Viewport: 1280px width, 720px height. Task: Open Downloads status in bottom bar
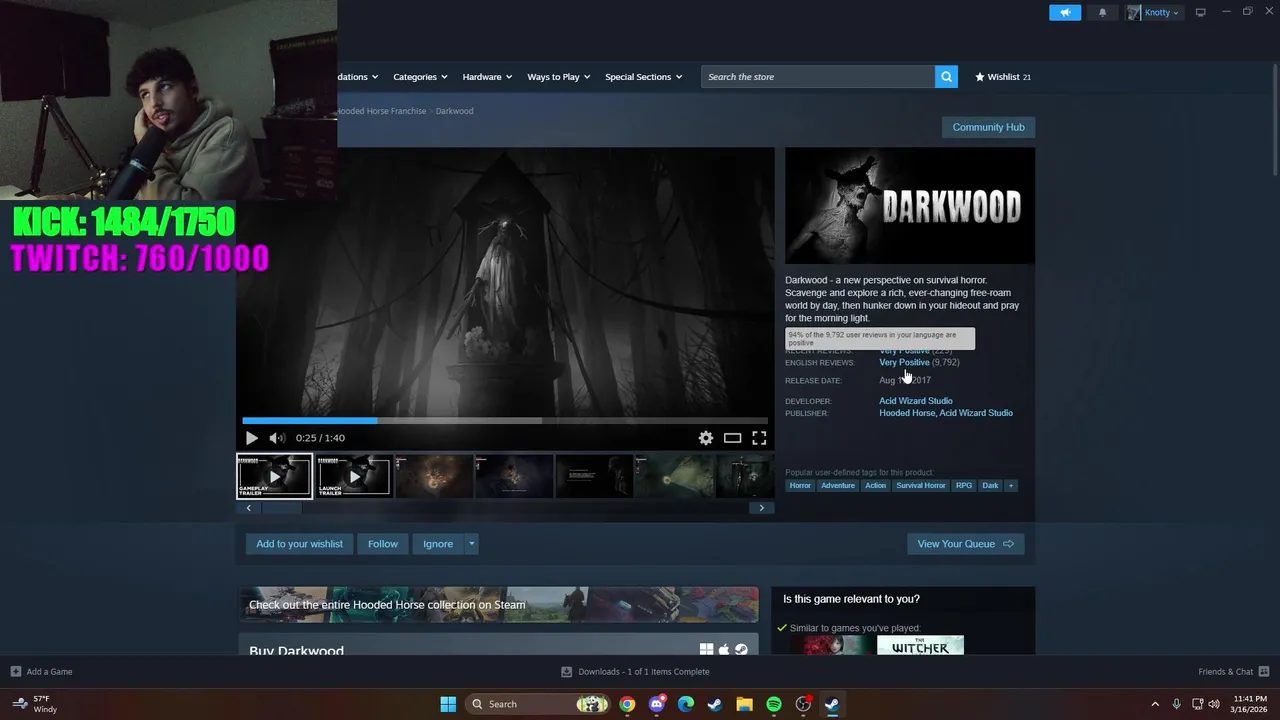636,672
